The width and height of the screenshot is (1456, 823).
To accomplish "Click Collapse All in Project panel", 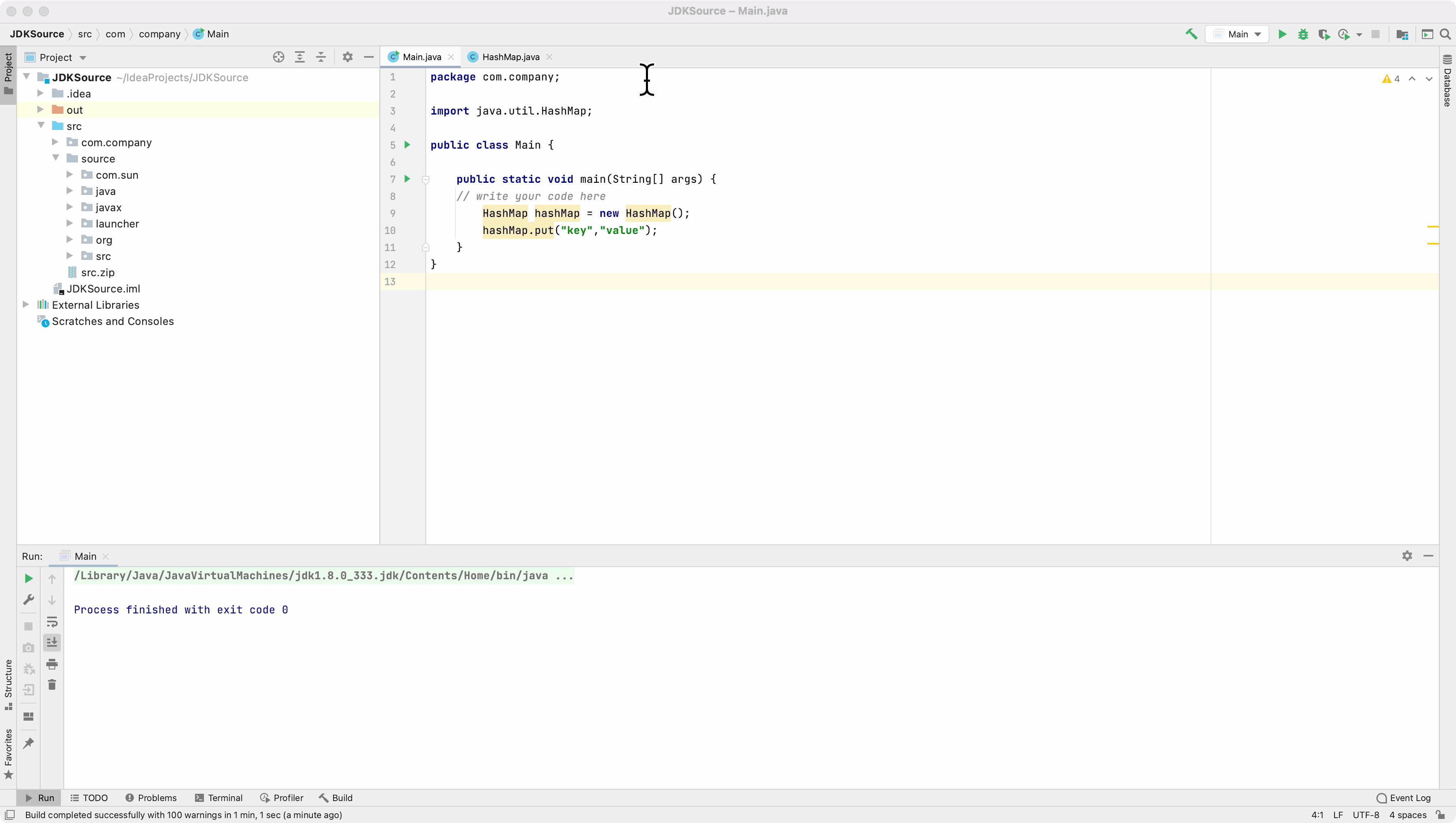I will tap(321, 57).
